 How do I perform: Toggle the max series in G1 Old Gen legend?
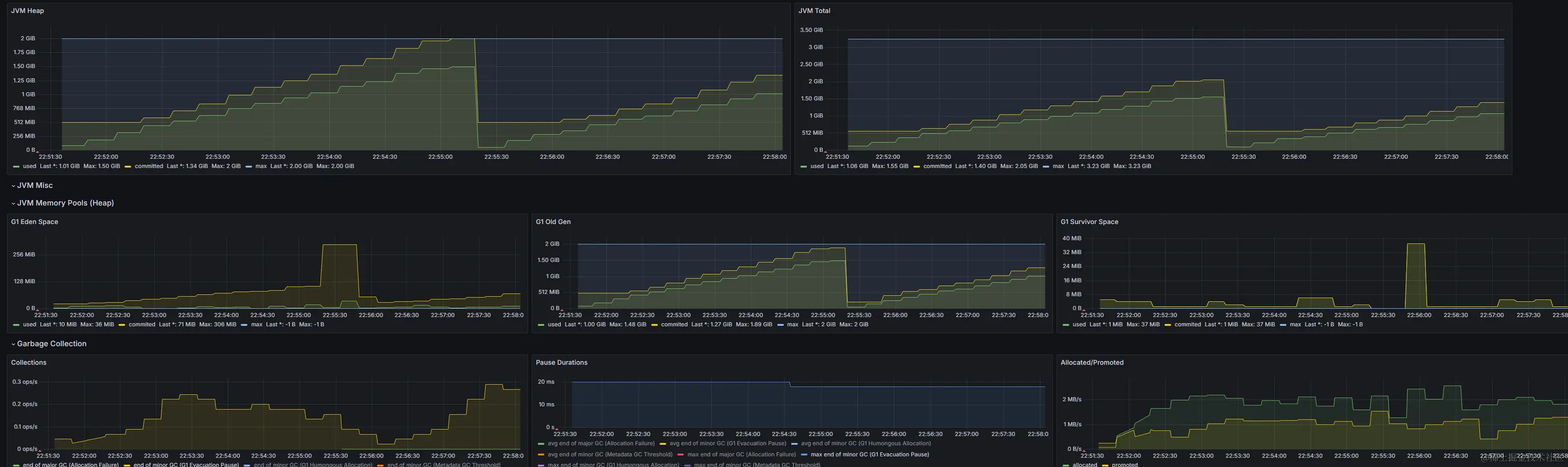[x=792, y=324]
